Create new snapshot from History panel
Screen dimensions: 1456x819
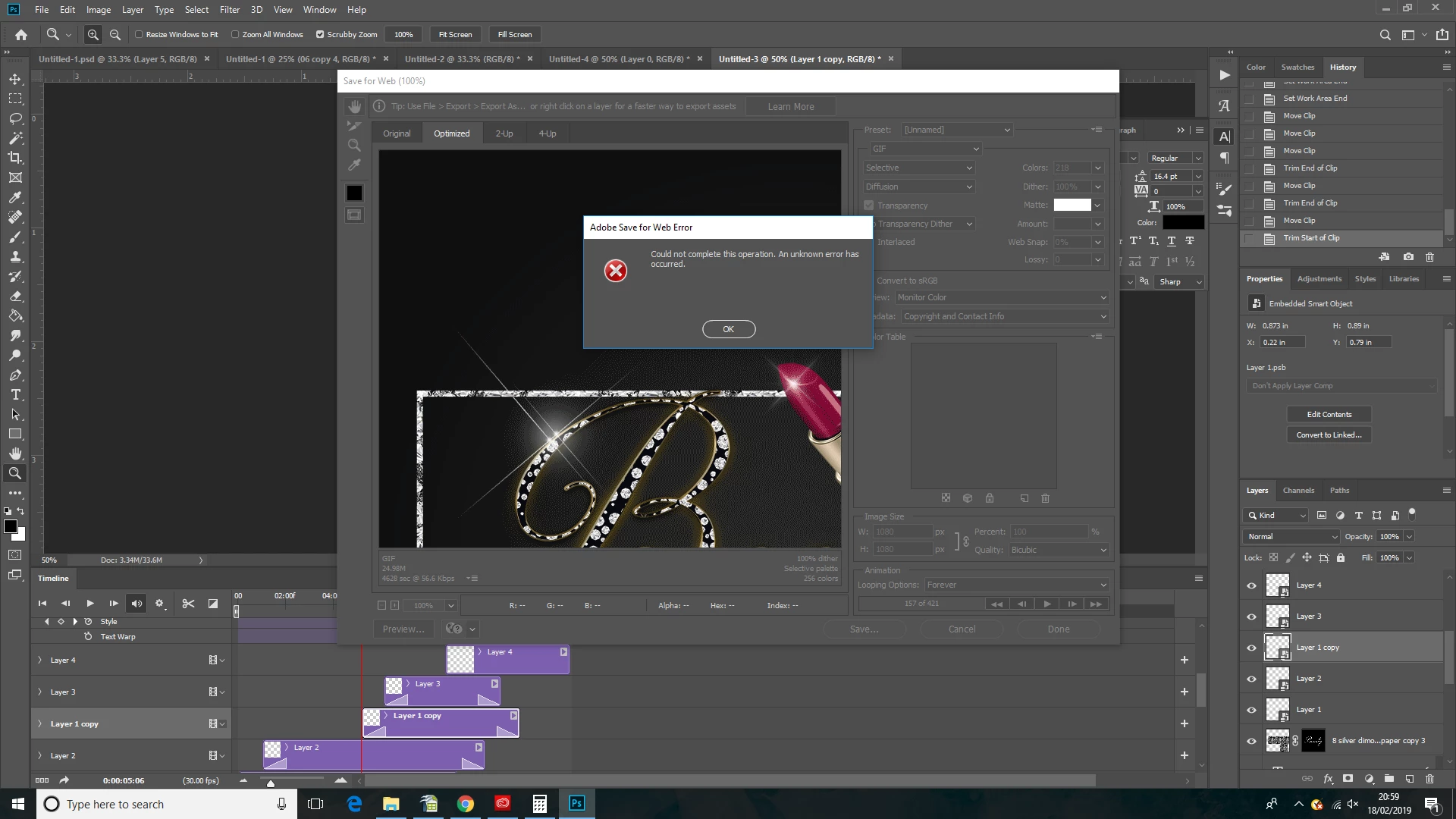click(1408, 257)
